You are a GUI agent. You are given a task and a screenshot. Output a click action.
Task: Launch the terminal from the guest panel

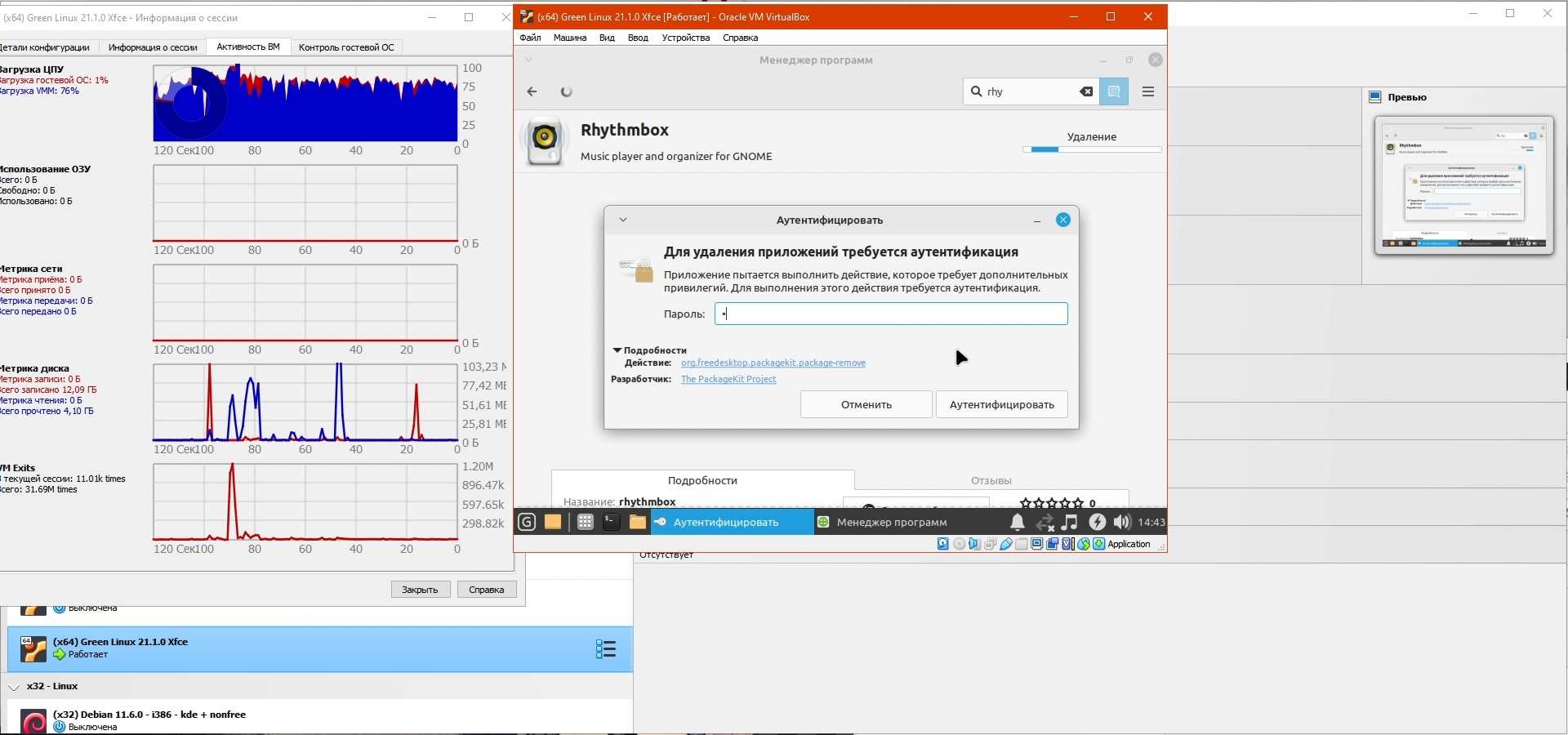(612, 522)
